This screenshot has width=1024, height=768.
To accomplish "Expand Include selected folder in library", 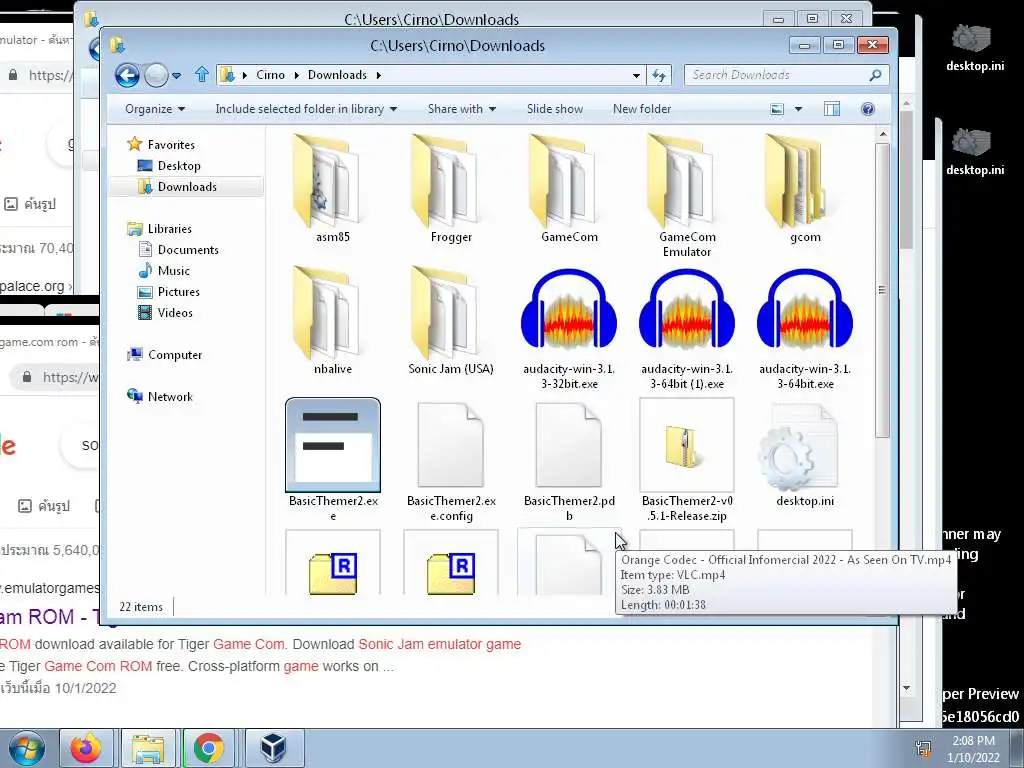I will pos(306,109).
